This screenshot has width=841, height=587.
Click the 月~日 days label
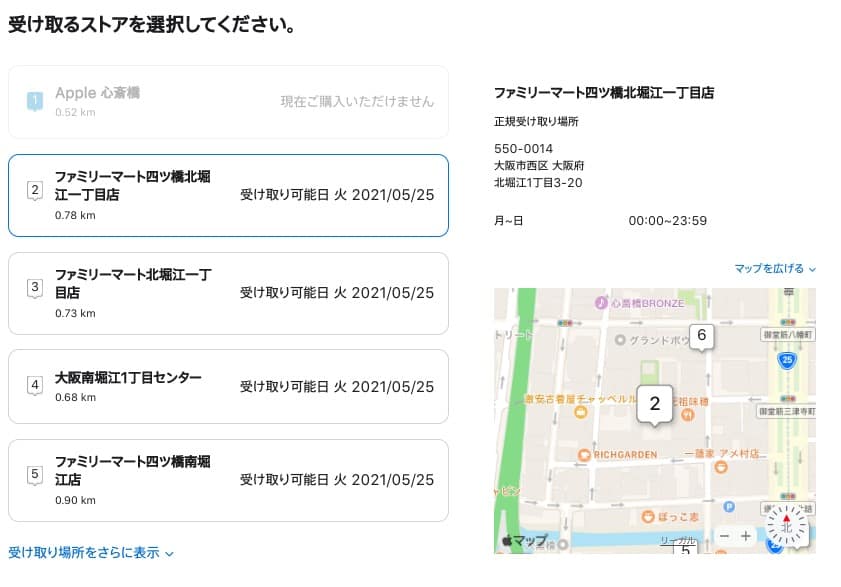click(x=508, y=221)
